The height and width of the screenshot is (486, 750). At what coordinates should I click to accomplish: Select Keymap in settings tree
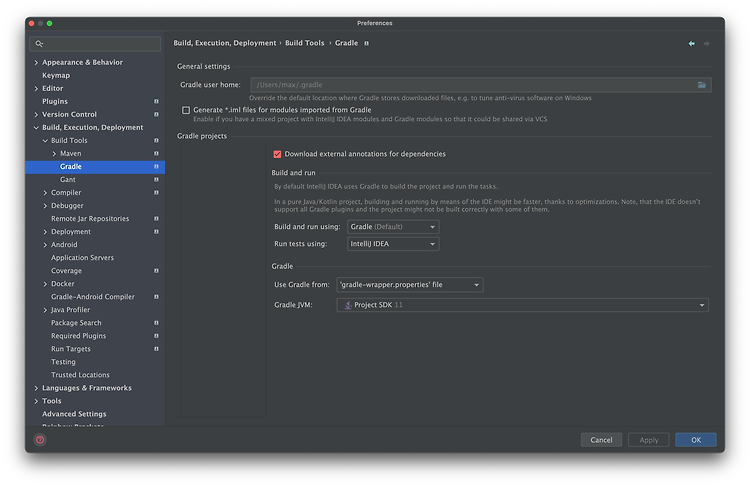[56, 76]
